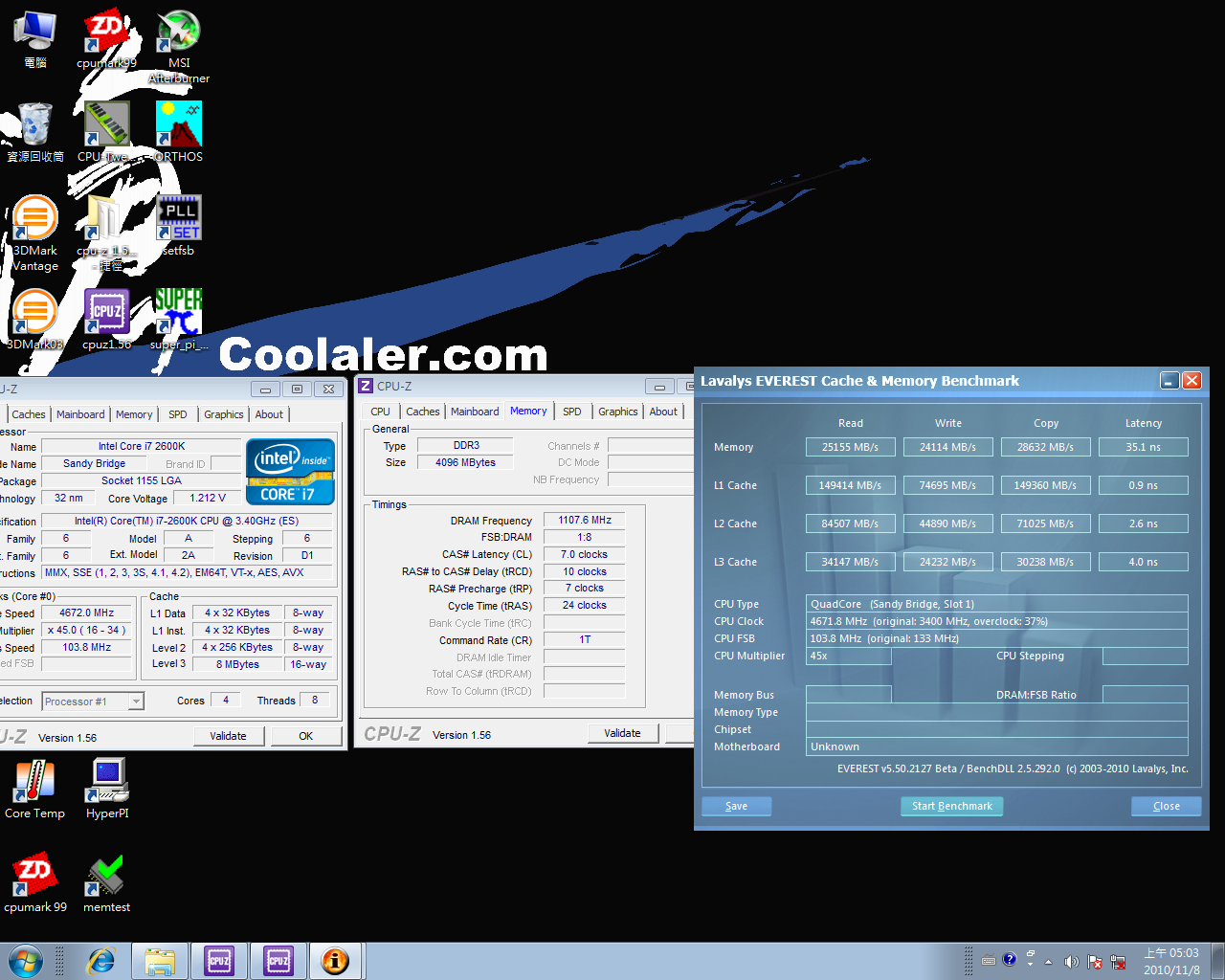The width and height of the screenshot is (1225, 980).
Task: Click L3 Cache Copy 30238 MB/s field
Action: (x=1045, y=562)
